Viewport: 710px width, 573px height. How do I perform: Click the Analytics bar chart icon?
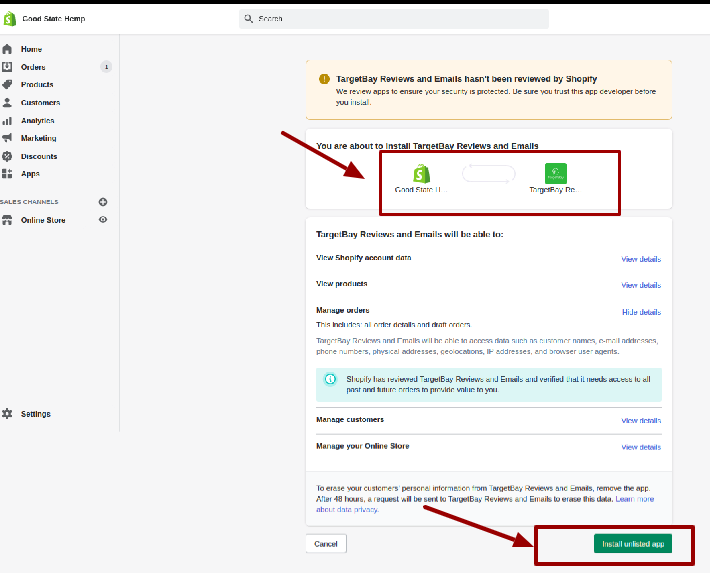[7, 120]
